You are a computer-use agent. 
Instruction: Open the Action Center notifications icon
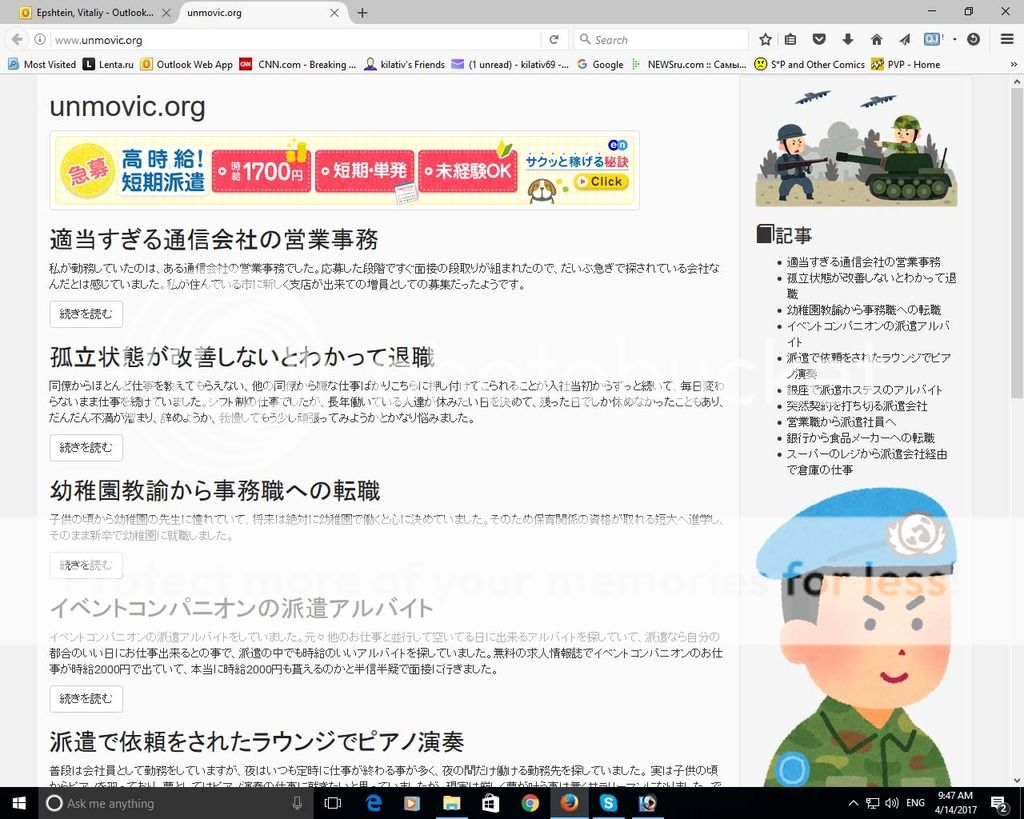click(999, 803)
